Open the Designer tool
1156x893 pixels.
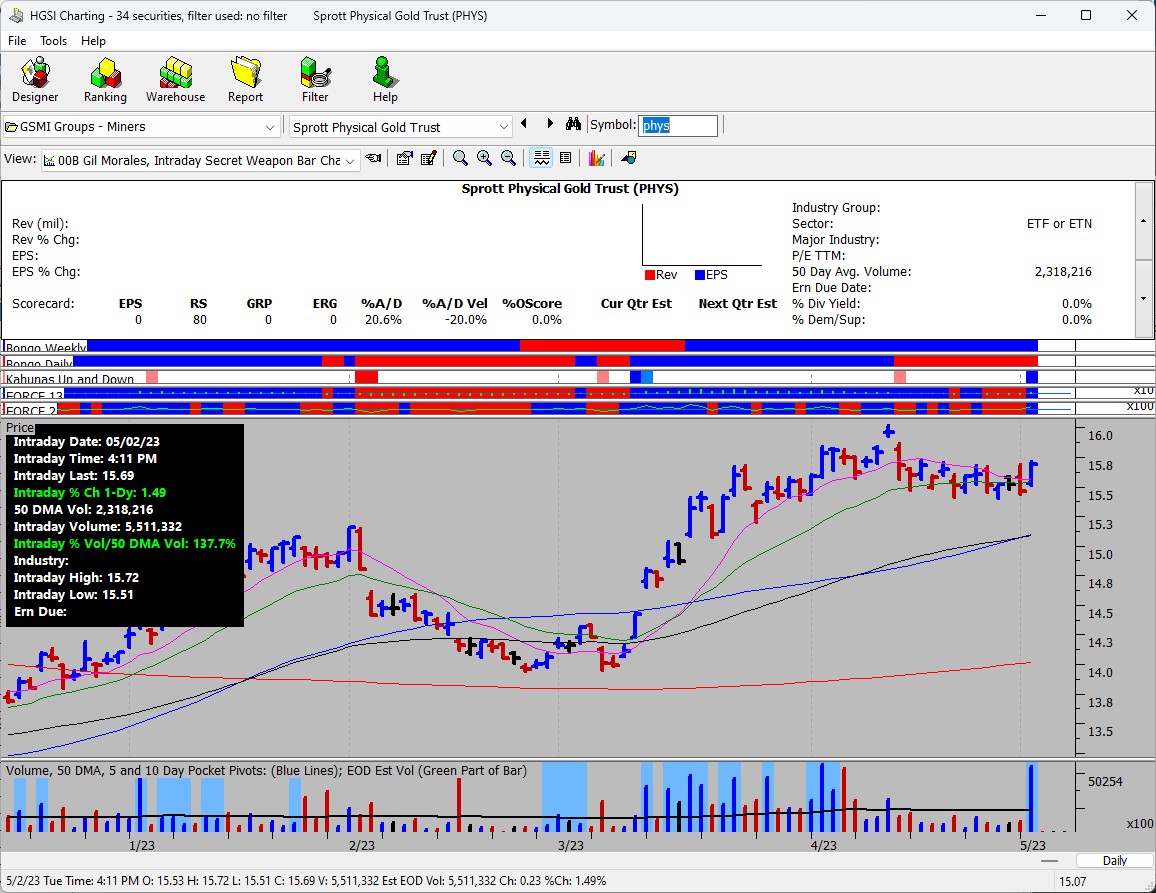(x=35, y=80)
